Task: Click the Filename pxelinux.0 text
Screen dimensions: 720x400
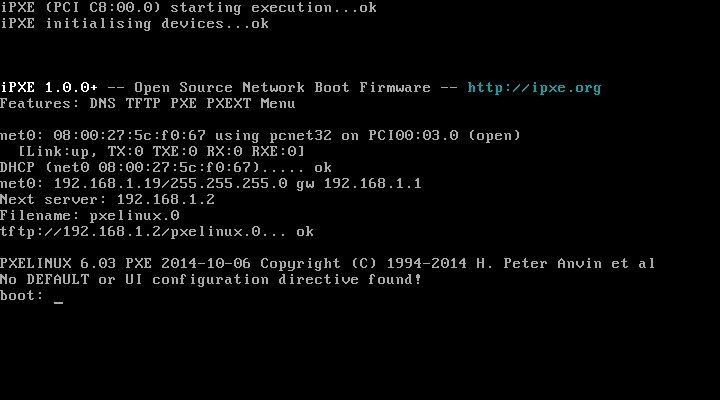Action: tap(90, 215)
